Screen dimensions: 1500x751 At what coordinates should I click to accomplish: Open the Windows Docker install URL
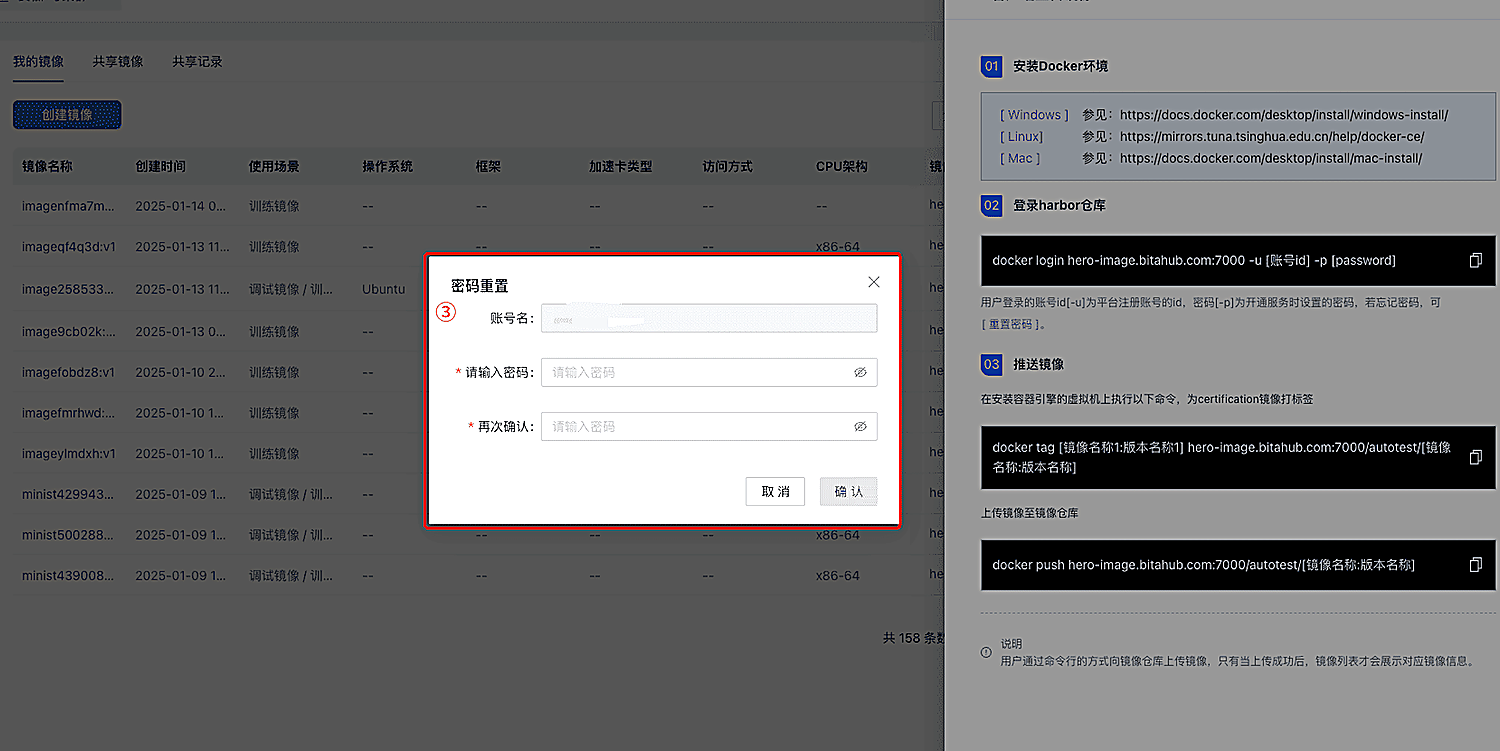tap(1284, 115)
